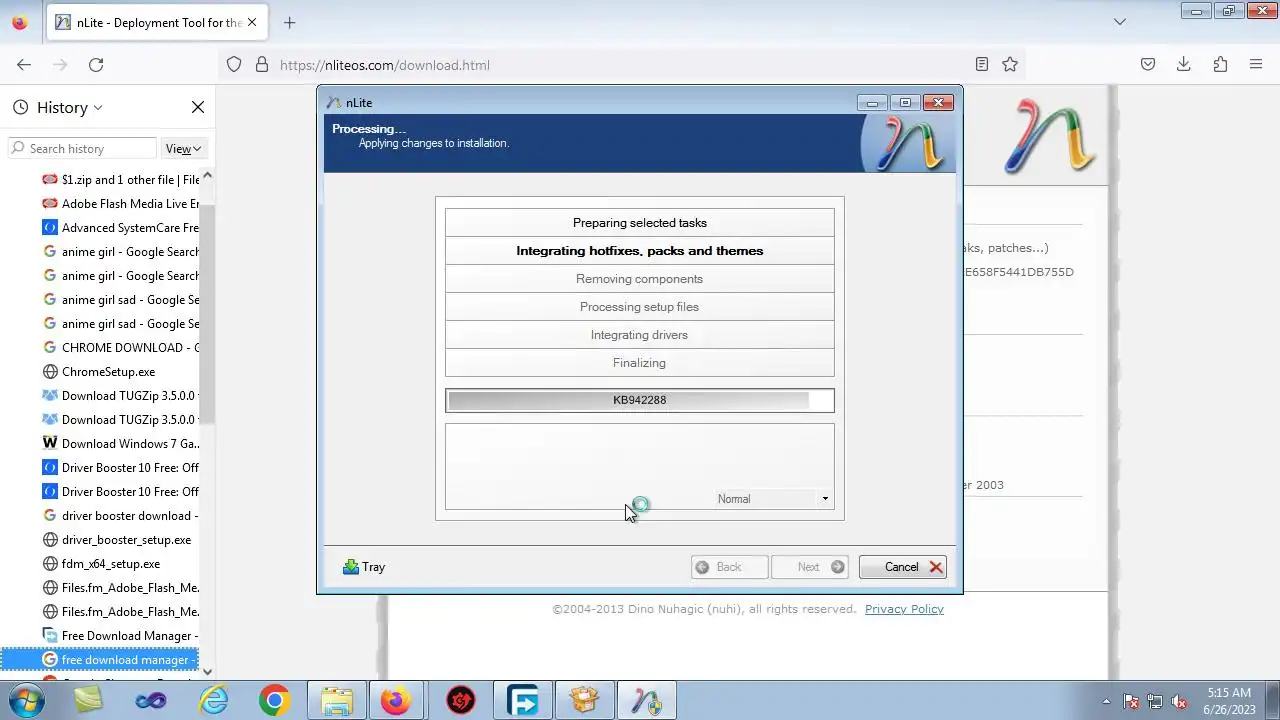Click the site padlock icon
The image size is (1280, 720).
click(x=262, y=65)
